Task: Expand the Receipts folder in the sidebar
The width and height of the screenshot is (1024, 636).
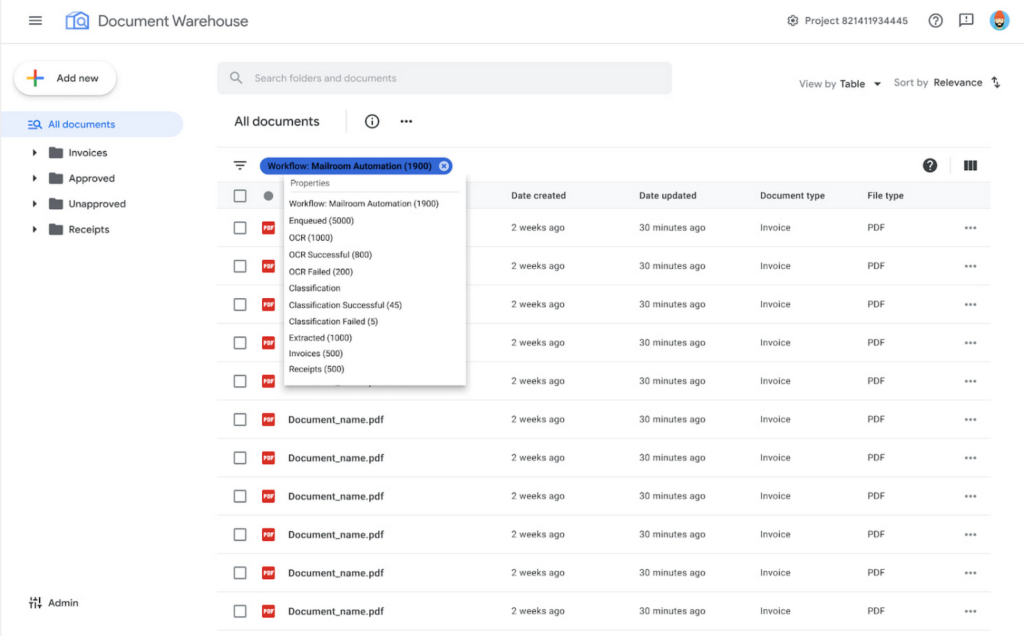Action: 36,229
